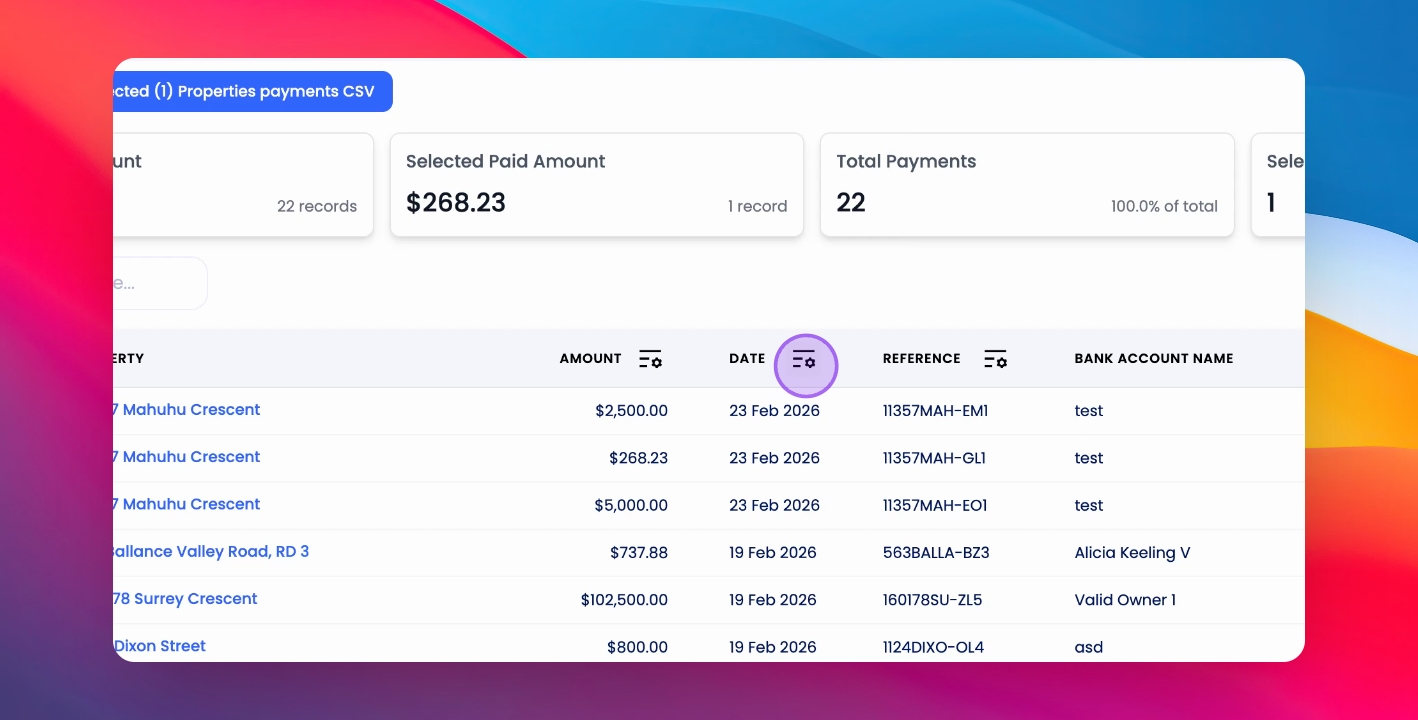The image size is (1418, 720).
Task: Click the 23 Feb 2026 date in the 11357MAH-EM1 row
Action: [x=774, y=411]
